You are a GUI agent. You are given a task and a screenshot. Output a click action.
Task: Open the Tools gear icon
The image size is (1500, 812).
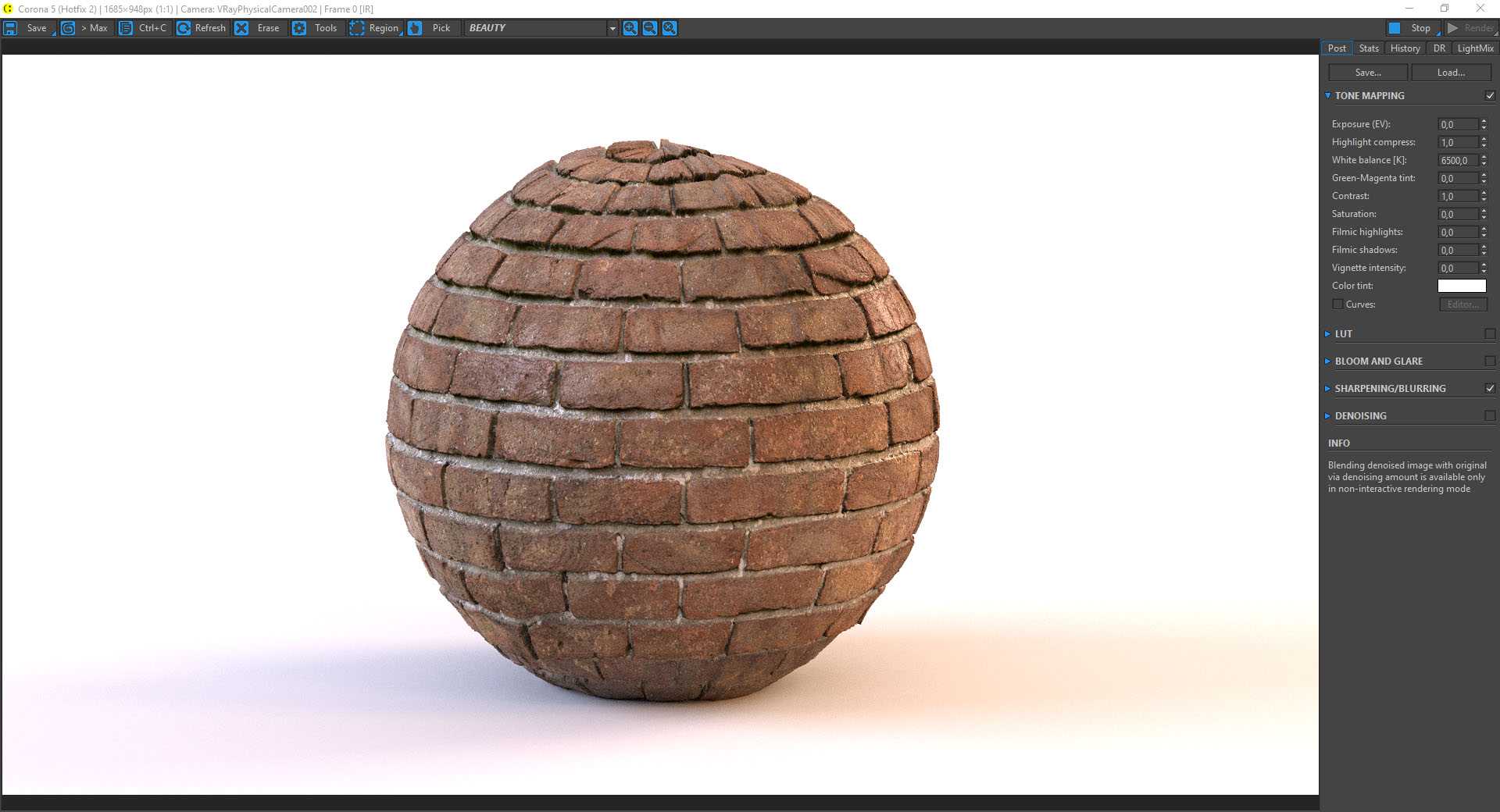coord(299,28)
